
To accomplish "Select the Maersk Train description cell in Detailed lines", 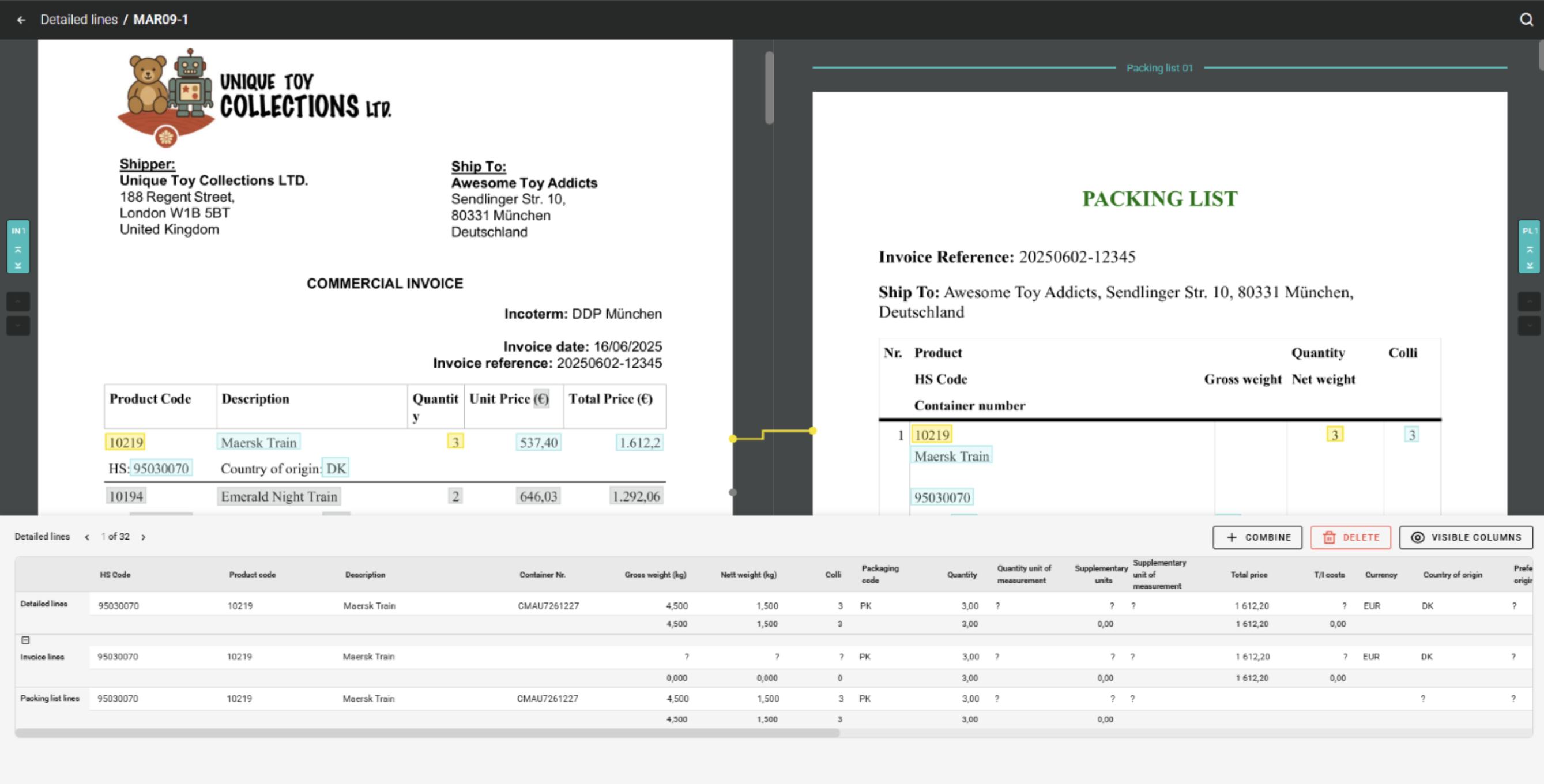I will click(369, 605).
